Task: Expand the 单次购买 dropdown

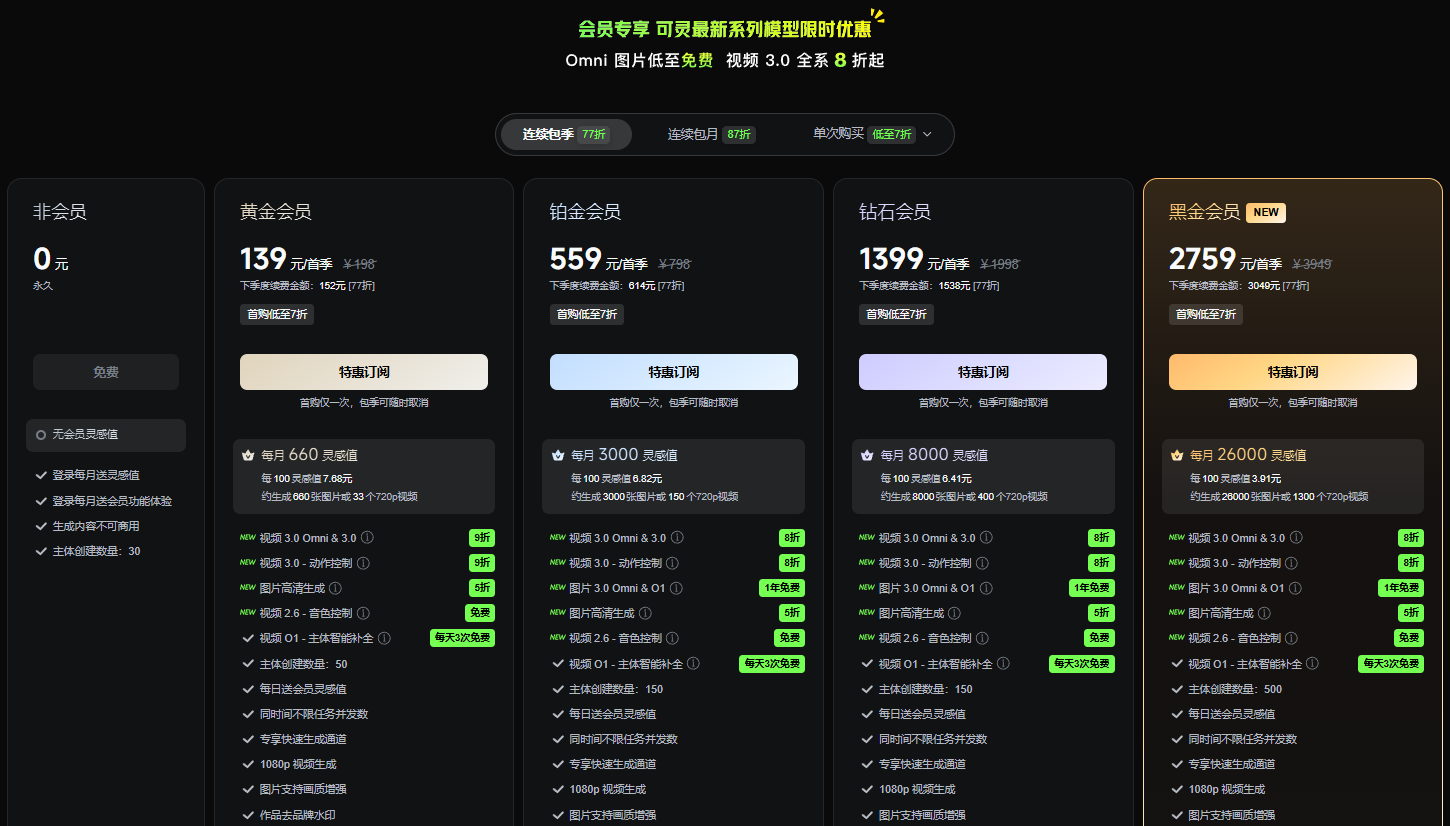Action: coord(927,134)
